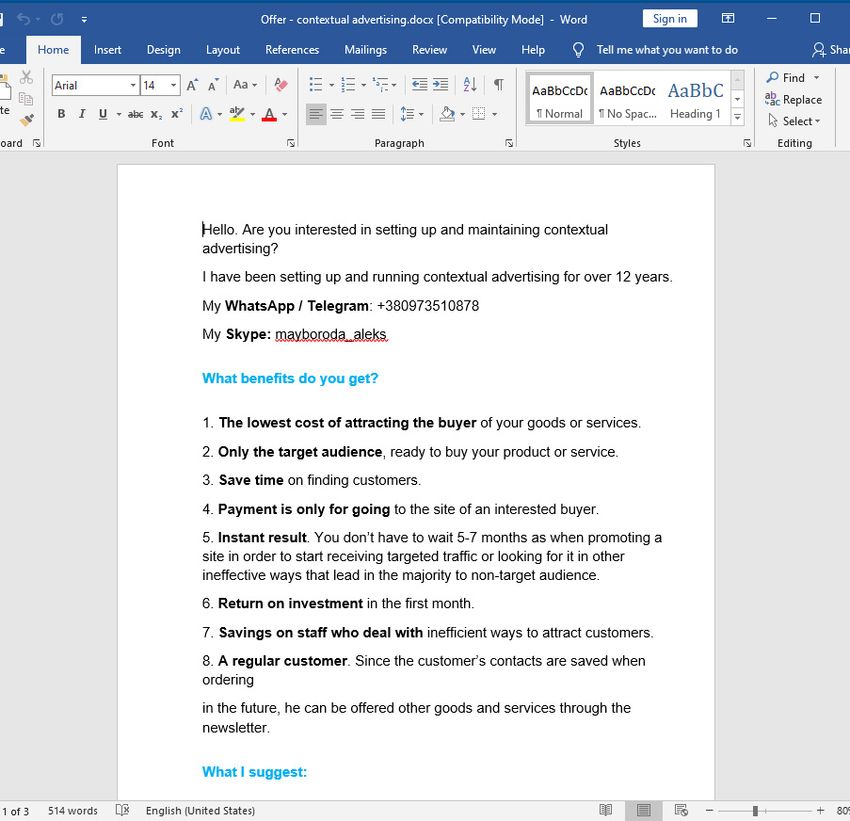Image resolution: width=850 pixels, height=821 pixels.
Task: Go to the Mailings tab
Action: tap(366, 50)
